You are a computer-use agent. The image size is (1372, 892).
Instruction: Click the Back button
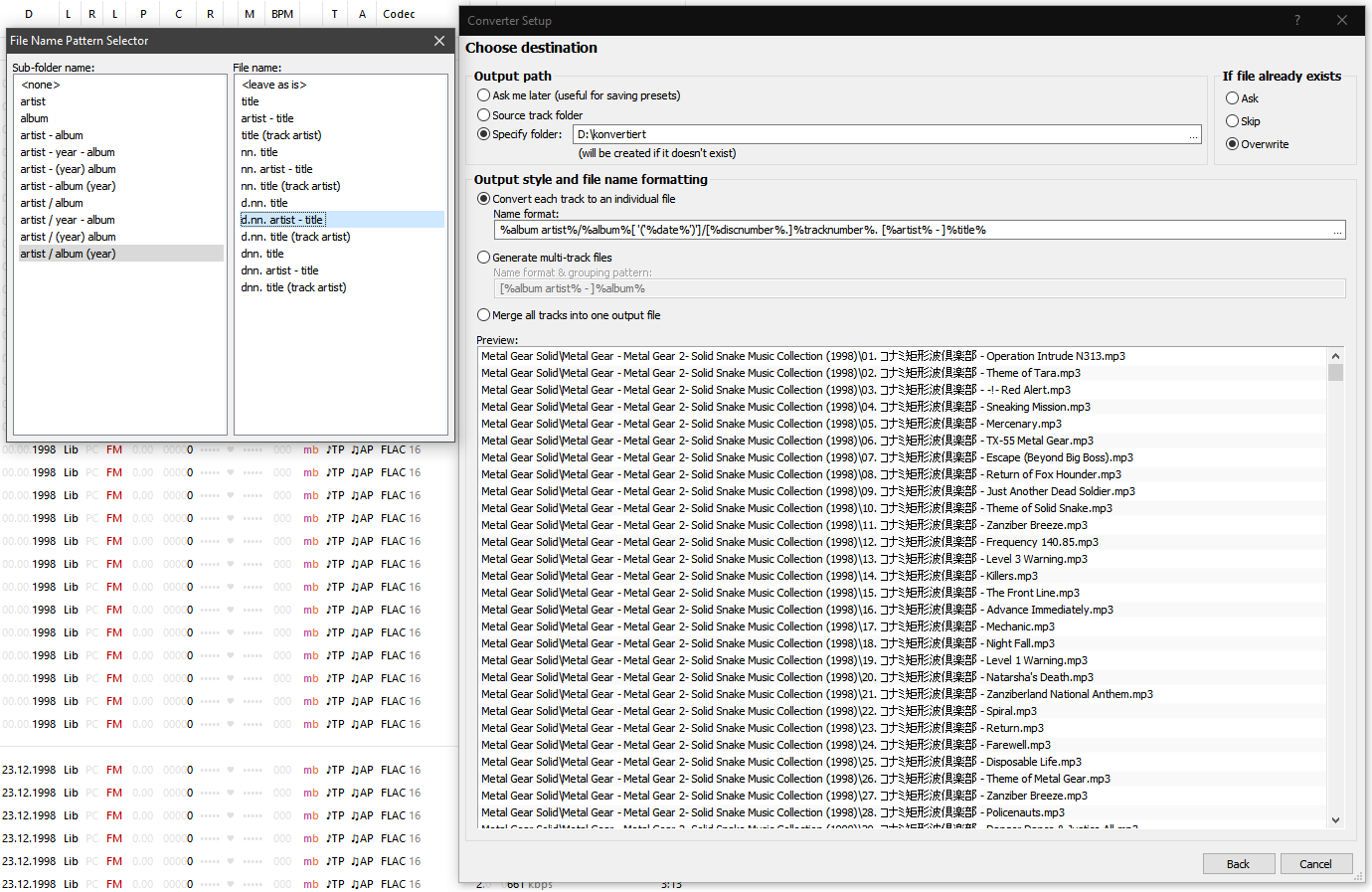click(x=1238, y=864)
